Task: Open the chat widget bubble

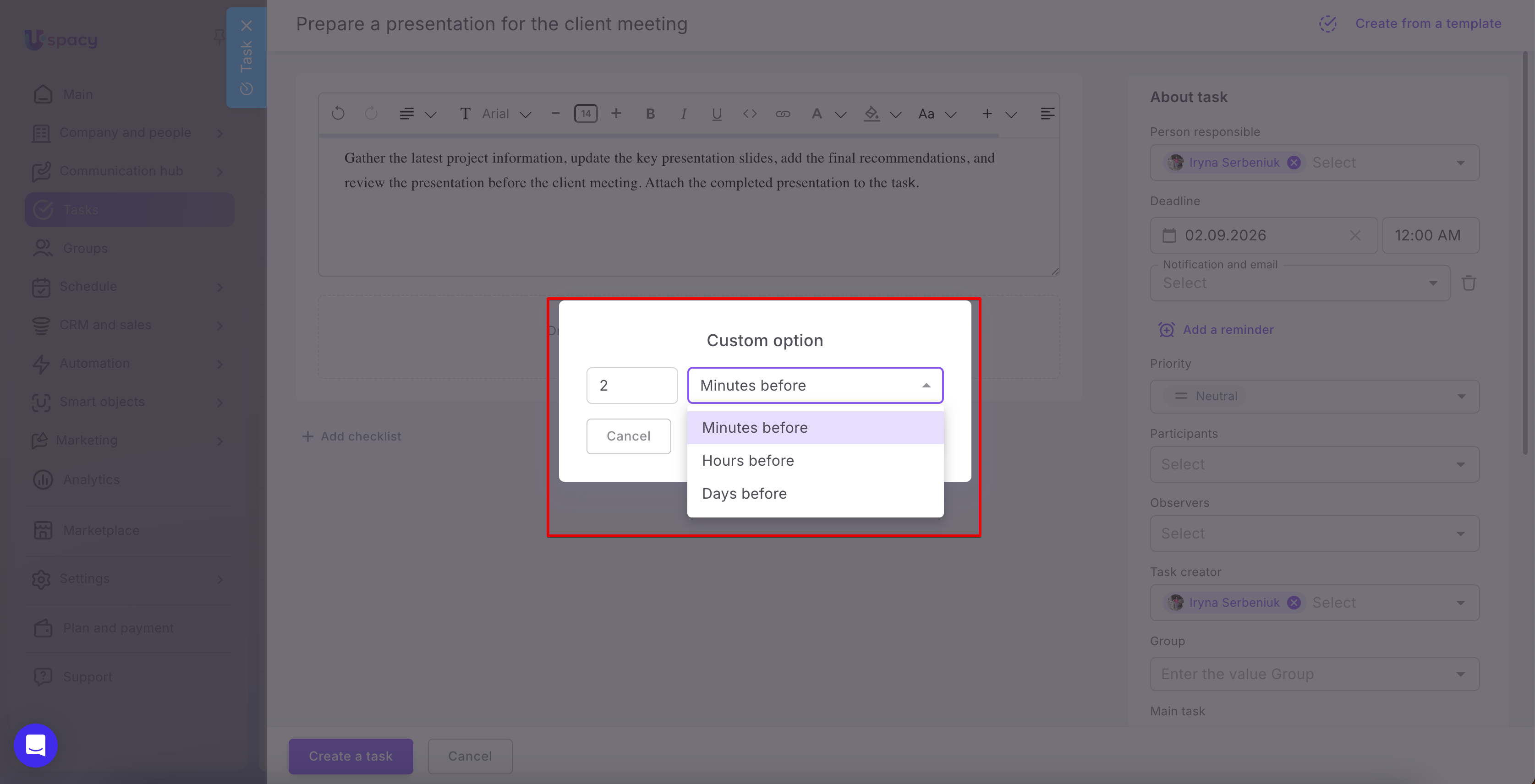Action: point(36,745)
